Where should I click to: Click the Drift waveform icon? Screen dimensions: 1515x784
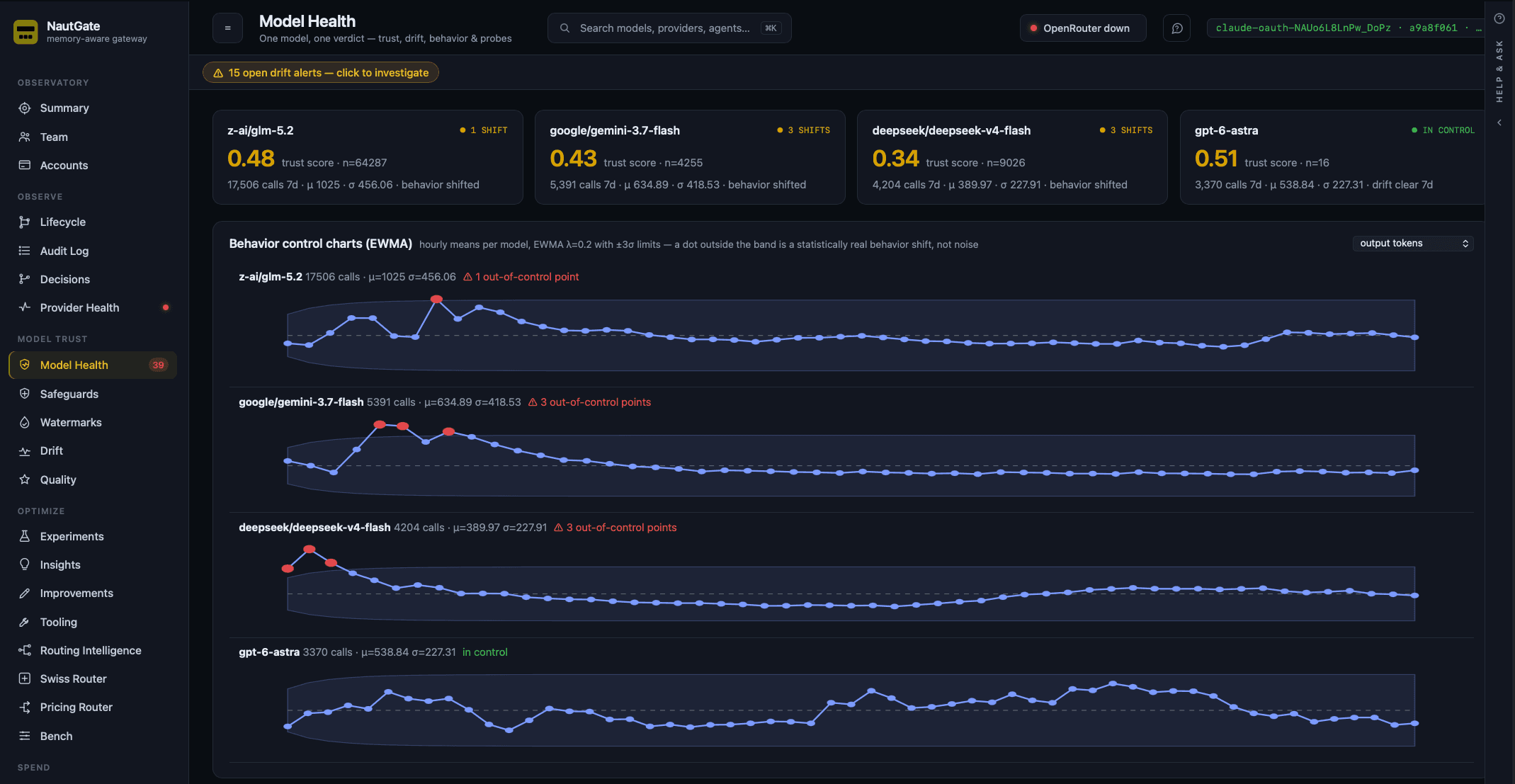point(25,450)
